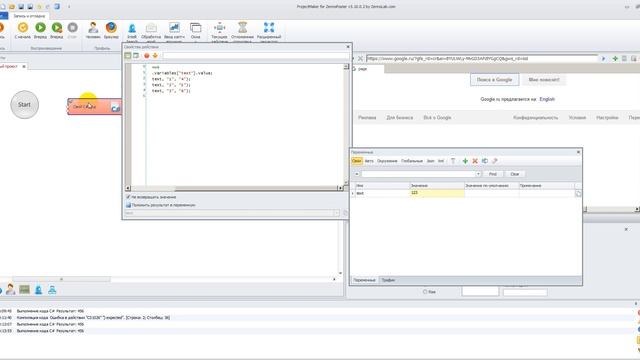This screenshot has height=360, width=640.
Task: Click the green plus icon next to browser address bar
Action: coord(615,59)
